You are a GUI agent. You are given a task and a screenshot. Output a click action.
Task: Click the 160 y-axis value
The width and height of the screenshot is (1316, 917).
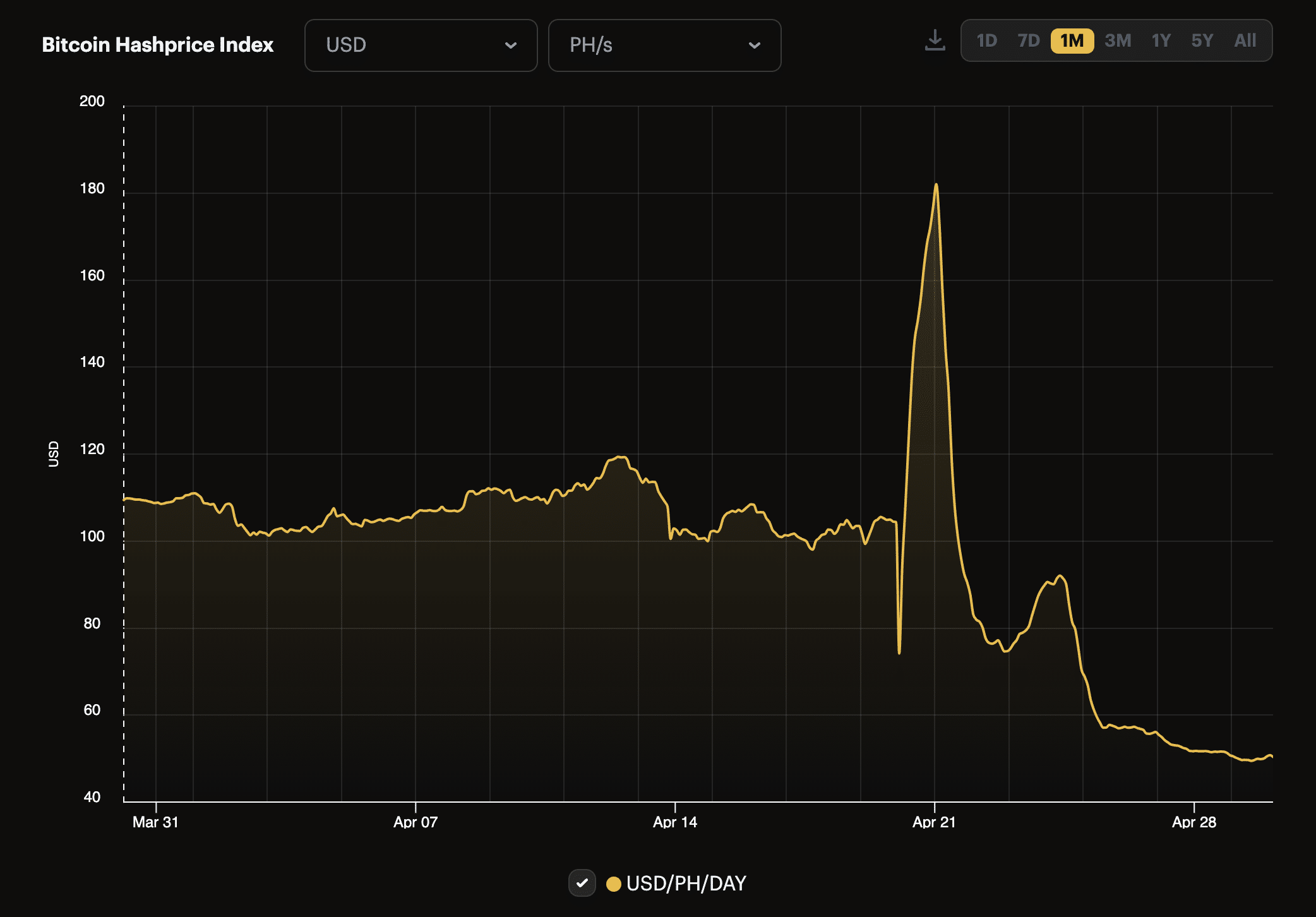[x=92, y=275]
